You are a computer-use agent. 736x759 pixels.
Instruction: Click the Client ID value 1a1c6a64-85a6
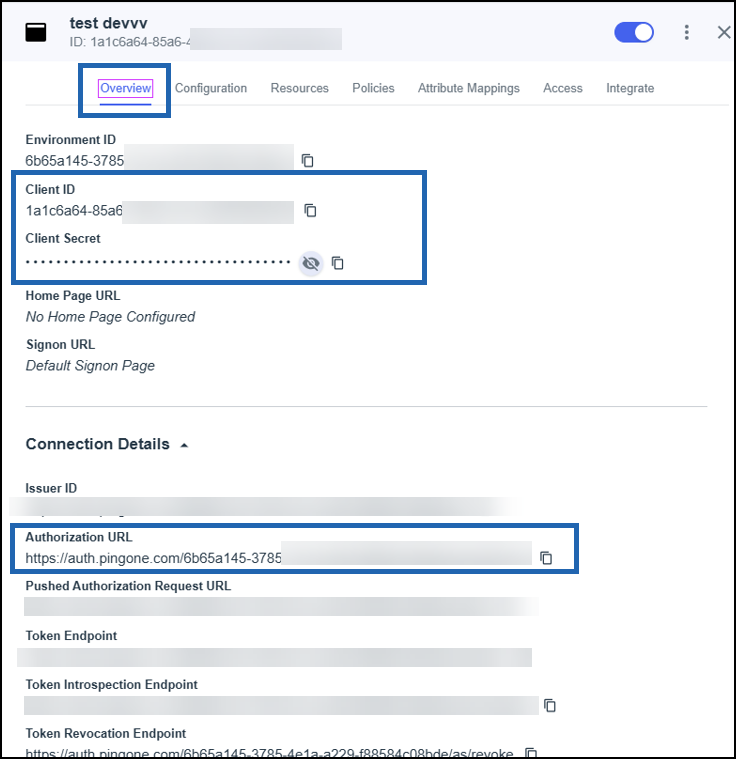pos(74,211)
